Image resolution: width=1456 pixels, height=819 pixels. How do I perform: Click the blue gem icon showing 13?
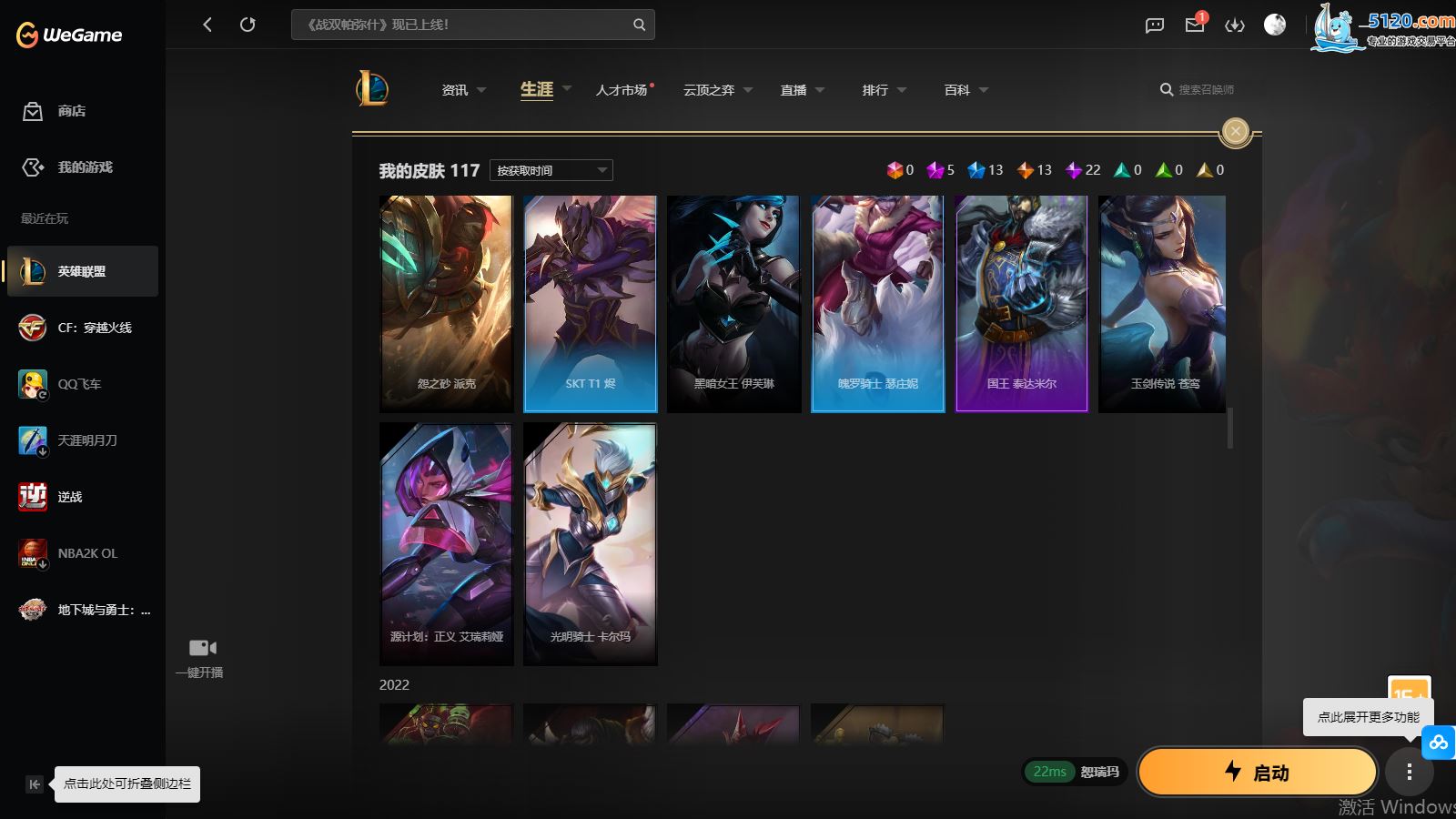pos(976,170)
